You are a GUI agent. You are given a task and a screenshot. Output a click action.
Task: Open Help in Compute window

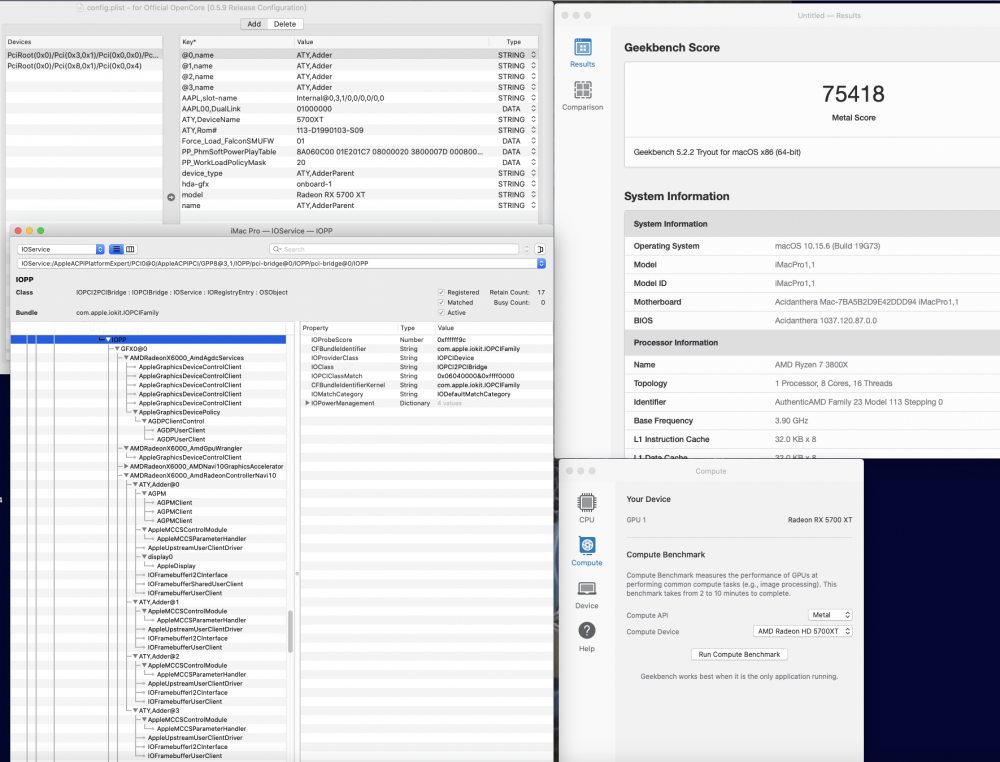(x=587, y=636)
